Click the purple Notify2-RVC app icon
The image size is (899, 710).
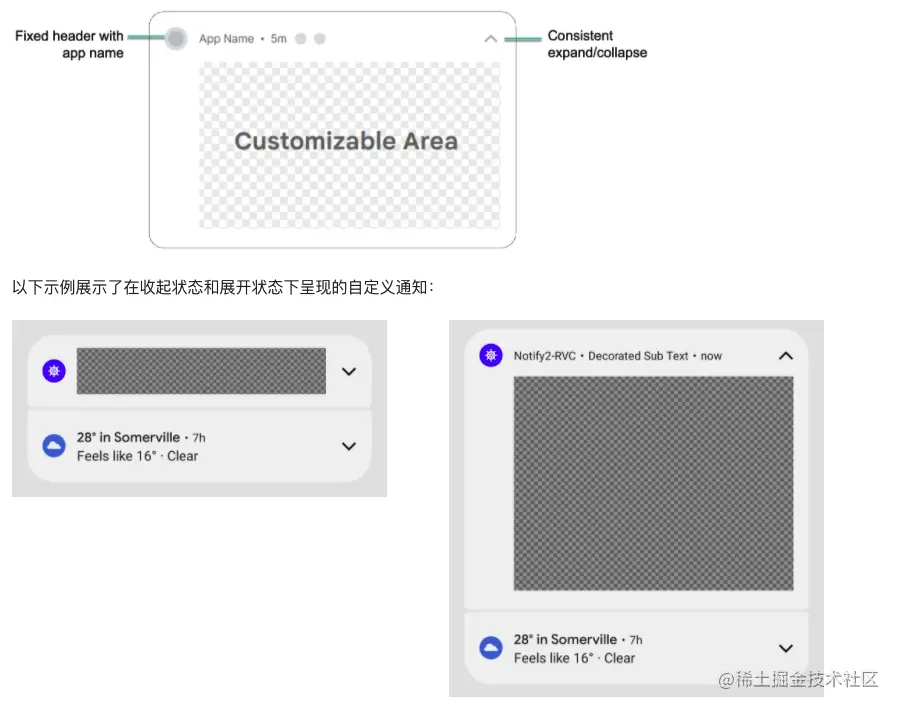coord(491,356)
